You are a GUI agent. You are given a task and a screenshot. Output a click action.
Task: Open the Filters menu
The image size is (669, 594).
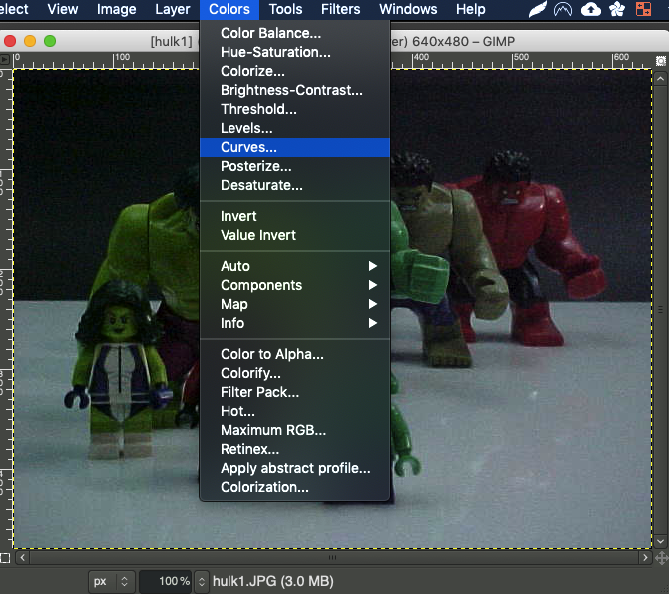point(340,9)
